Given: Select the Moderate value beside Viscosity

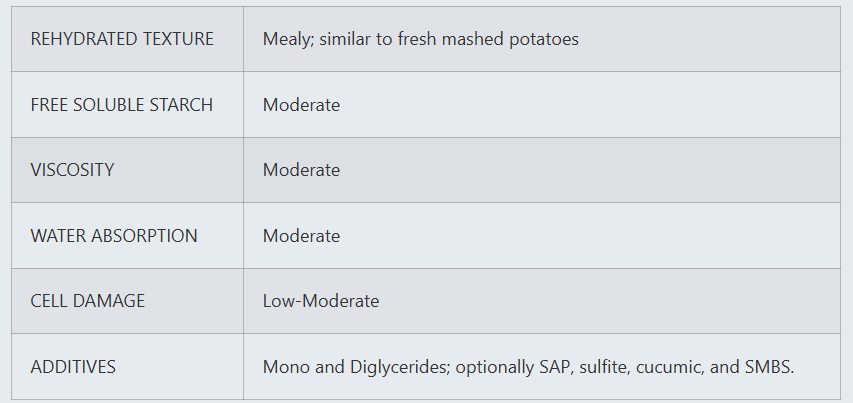Looking at the screenshot, I should click(x=301, y=170).
